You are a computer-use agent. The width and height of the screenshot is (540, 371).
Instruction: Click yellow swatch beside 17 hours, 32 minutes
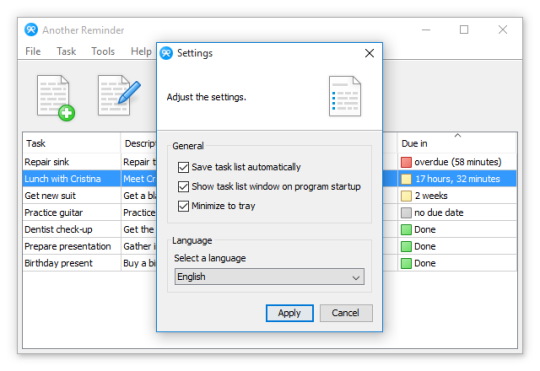[406, 179]
